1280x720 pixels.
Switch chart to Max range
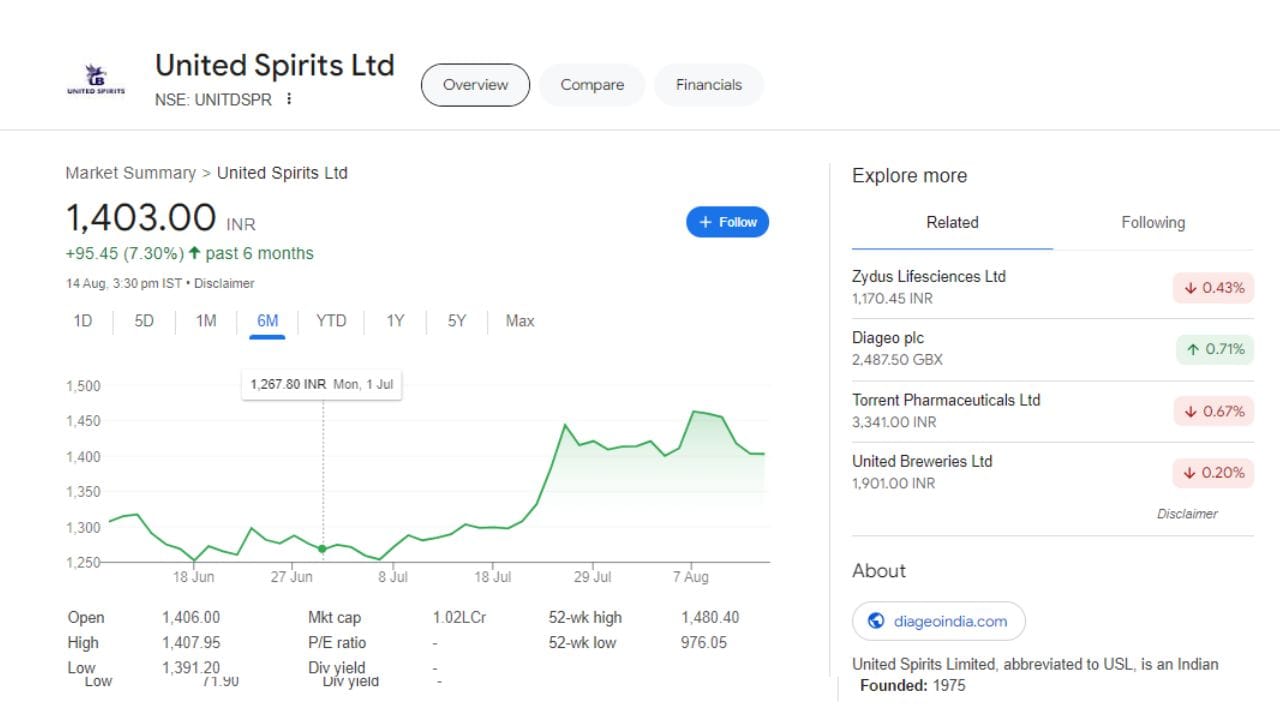(x=520, y=321)
